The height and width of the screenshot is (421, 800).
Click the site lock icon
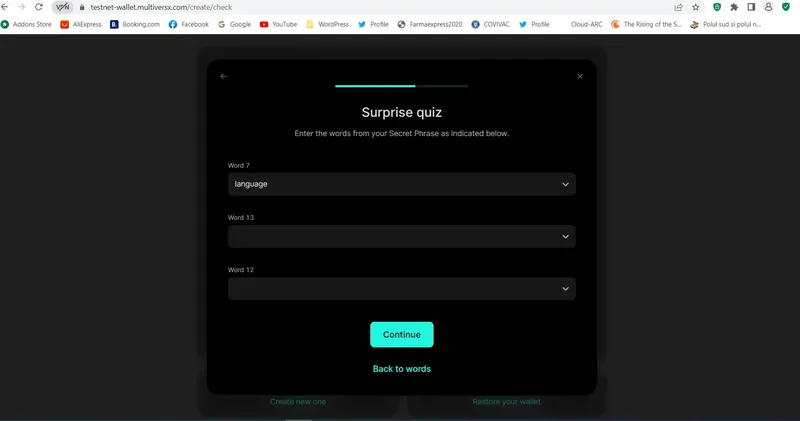[82, 8]
